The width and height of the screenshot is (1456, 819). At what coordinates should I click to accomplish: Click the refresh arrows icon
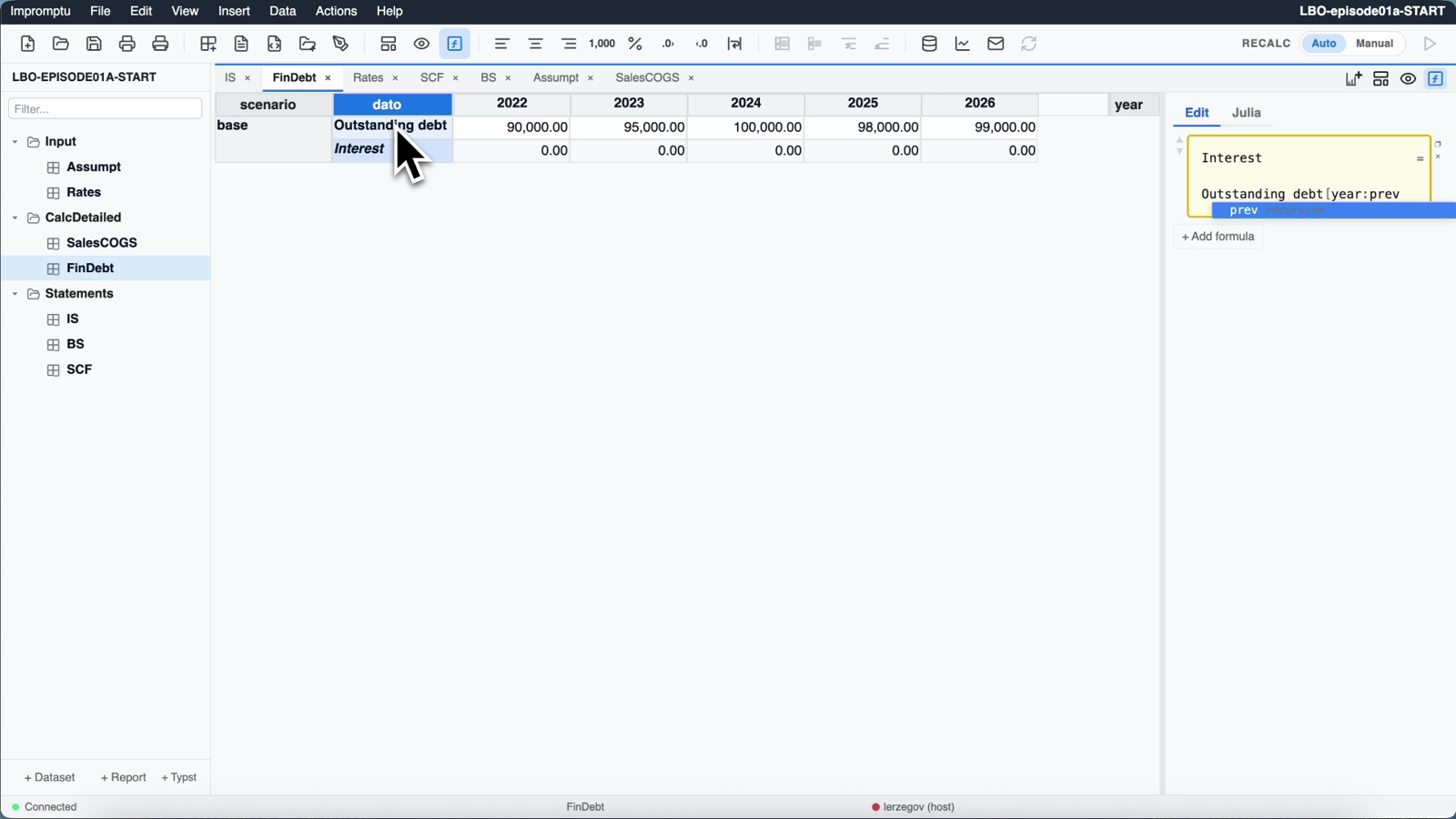pyautogui.click(x=1029, y=44)
